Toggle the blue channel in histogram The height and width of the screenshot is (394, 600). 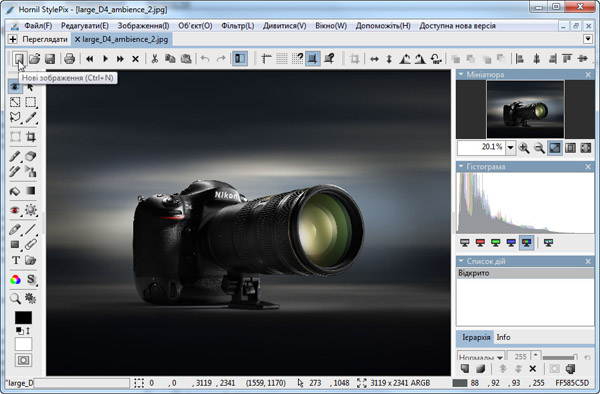[x=511, y=243]
